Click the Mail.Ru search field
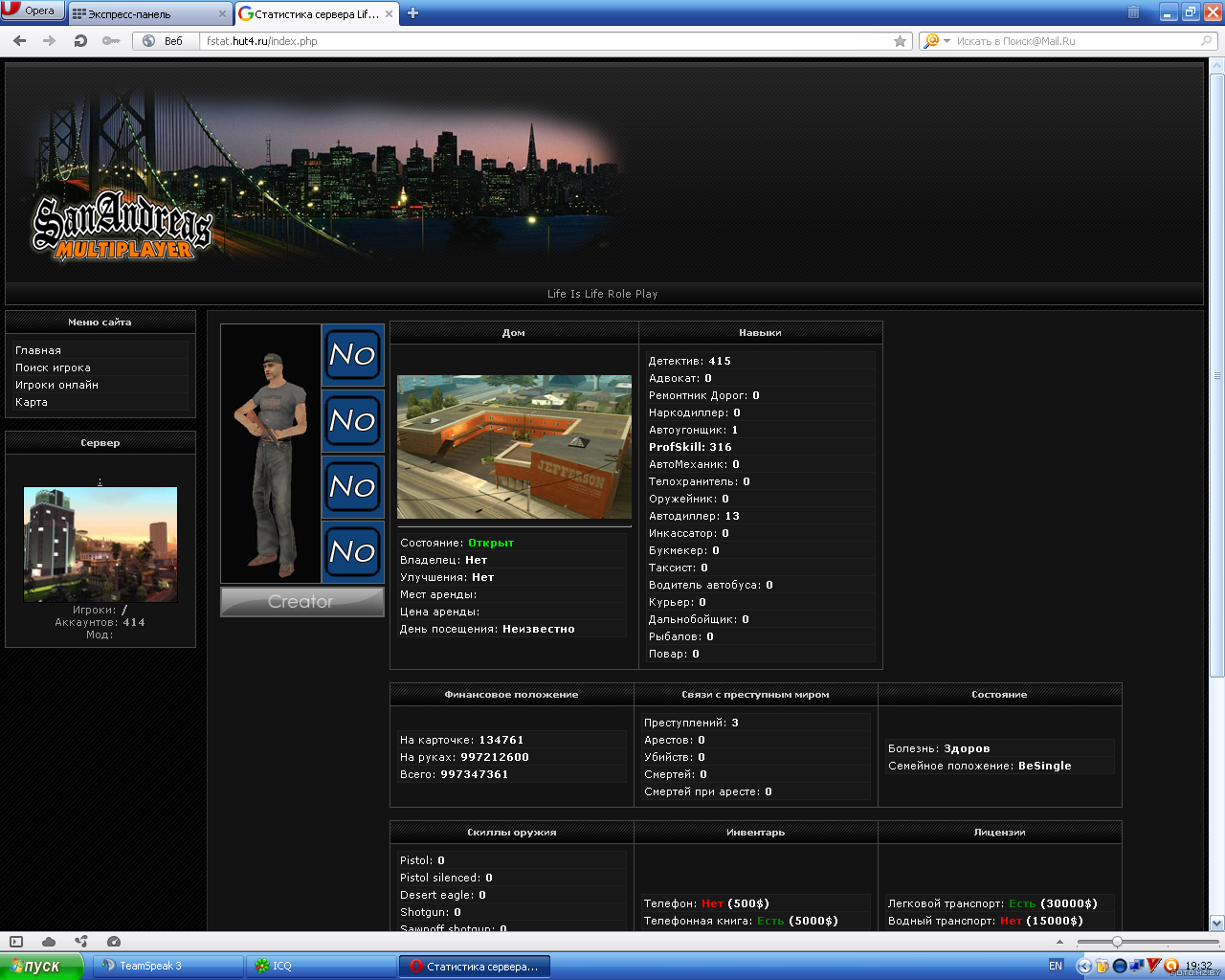The image size is (1225, 980). coord(1077,41)
